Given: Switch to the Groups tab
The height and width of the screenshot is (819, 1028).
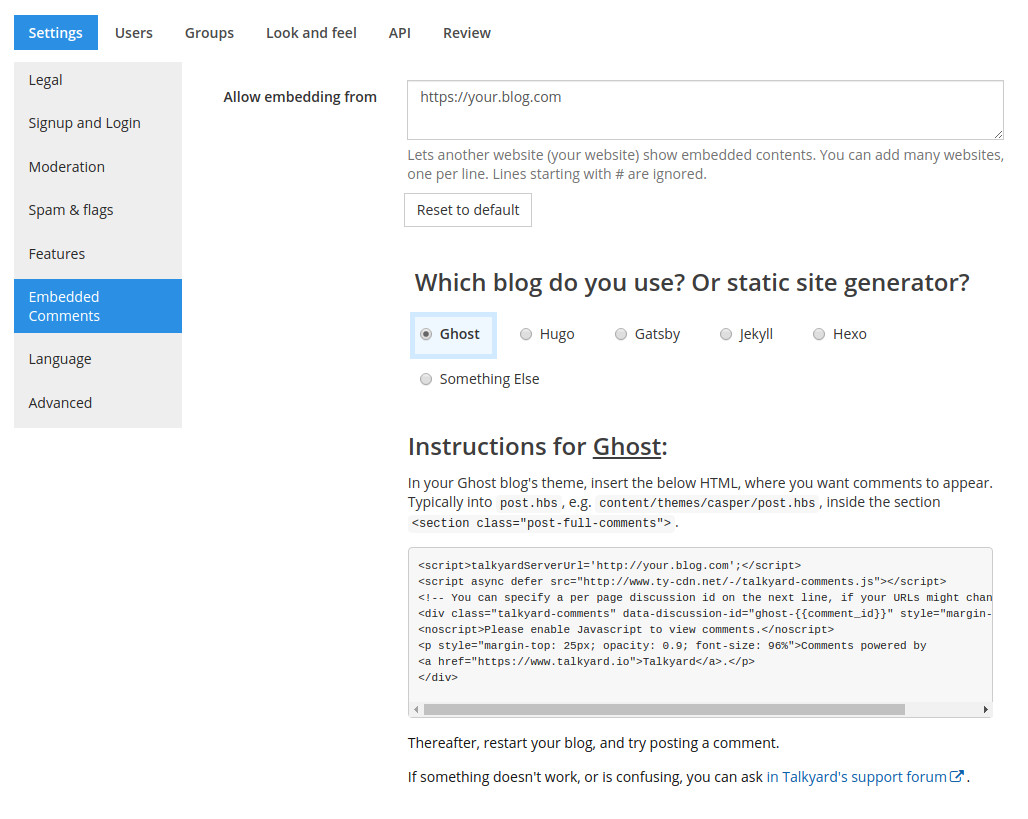Looking at the screenshot, I should [x=209, y=33].
